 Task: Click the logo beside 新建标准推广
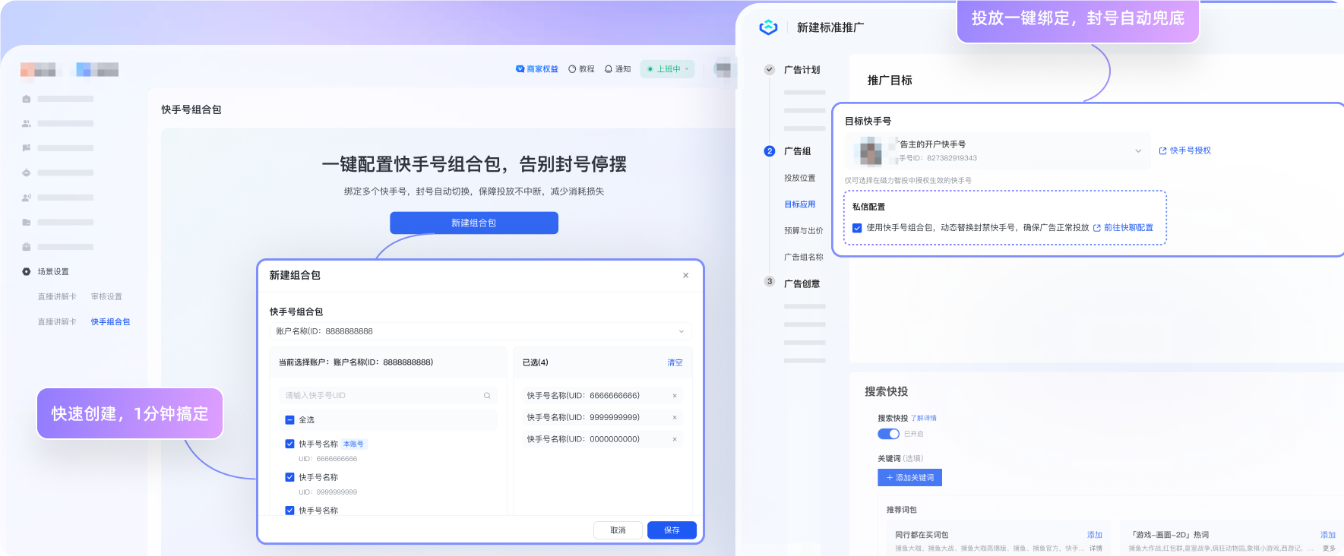click(768, 27)
